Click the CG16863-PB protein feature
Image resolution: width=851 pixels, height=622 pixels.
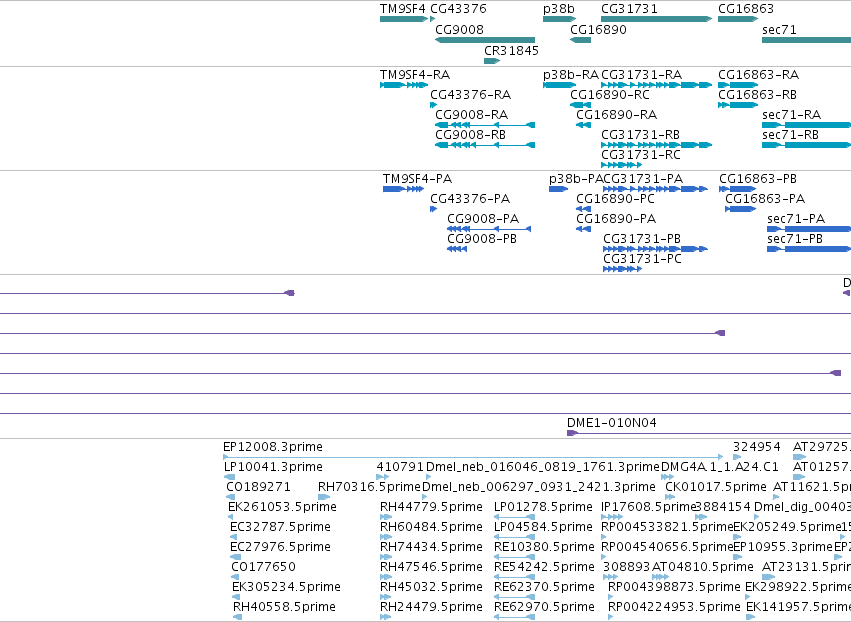tap(738, 189)
